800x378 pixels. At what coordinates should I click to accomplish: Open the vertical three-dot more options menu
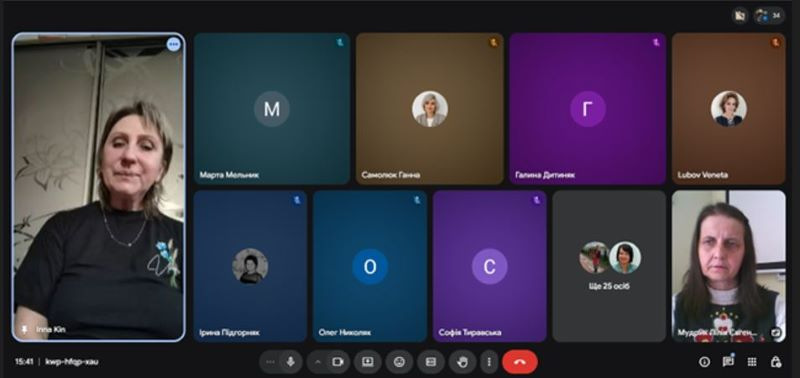click(x=489, y=362)
